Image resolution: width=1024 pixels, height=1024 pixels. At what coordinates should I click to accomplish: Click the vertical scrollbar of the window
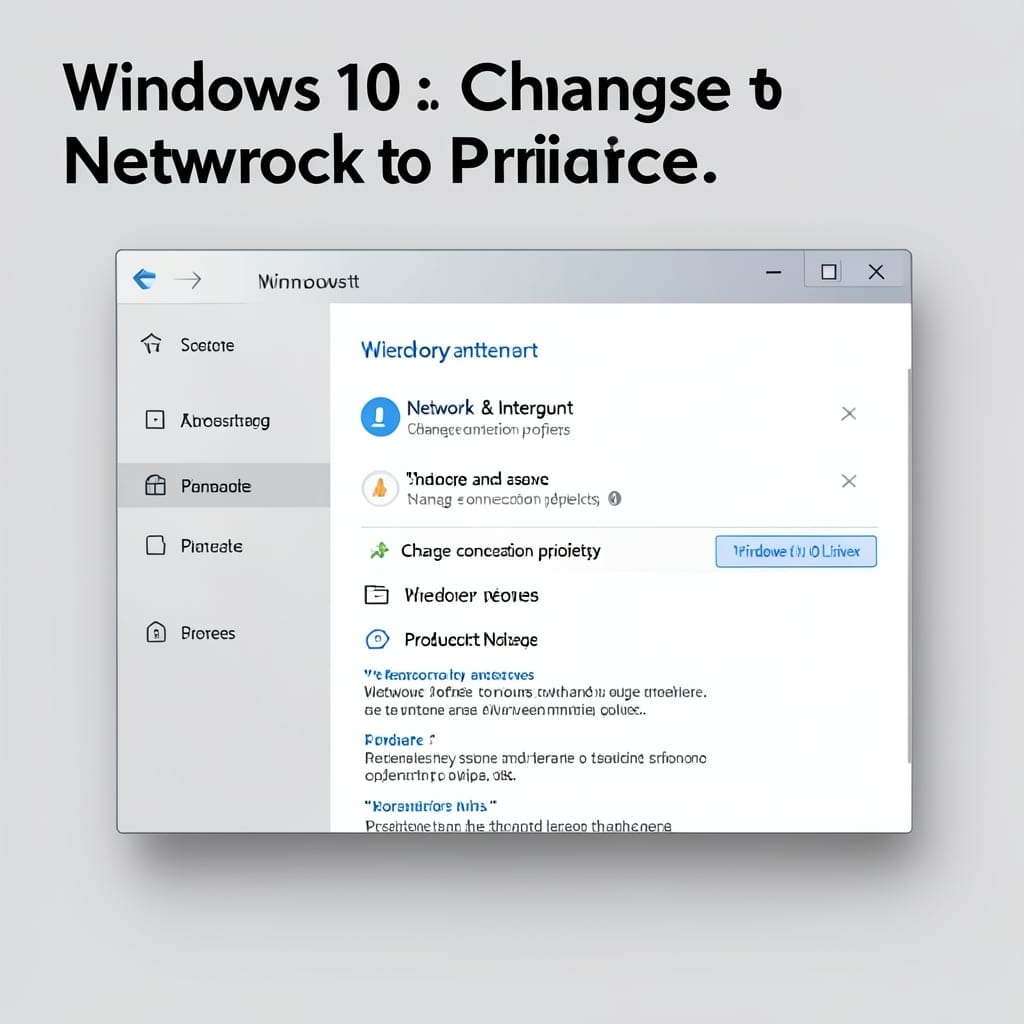(x=908, y=566)
